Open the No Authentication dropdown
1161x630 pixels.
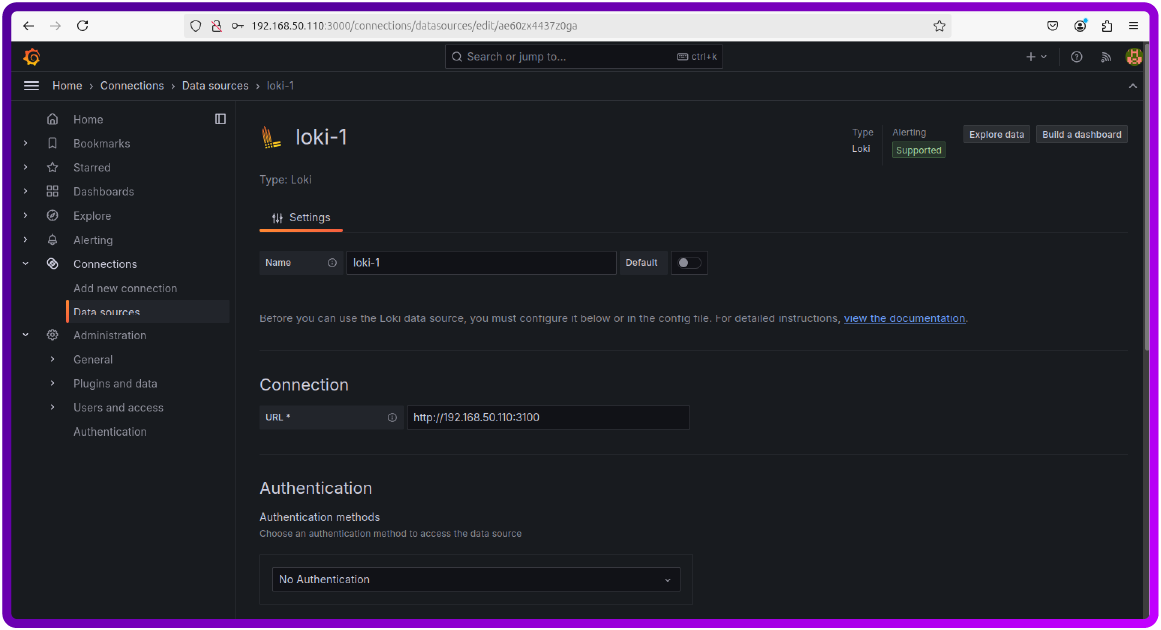pos(475,579)
